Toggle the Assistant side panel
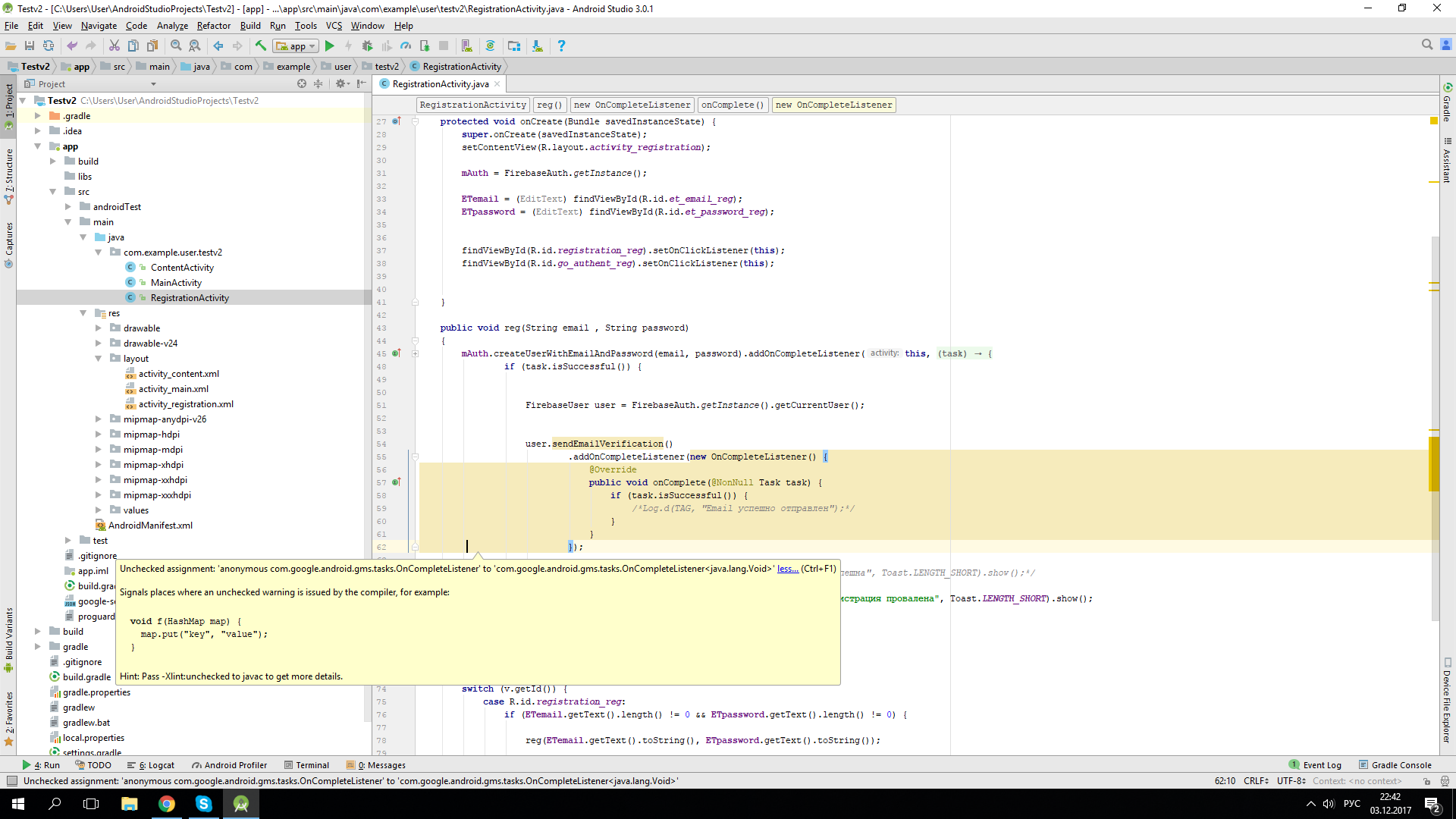The image size is (1456, 819). (1448, 160)
